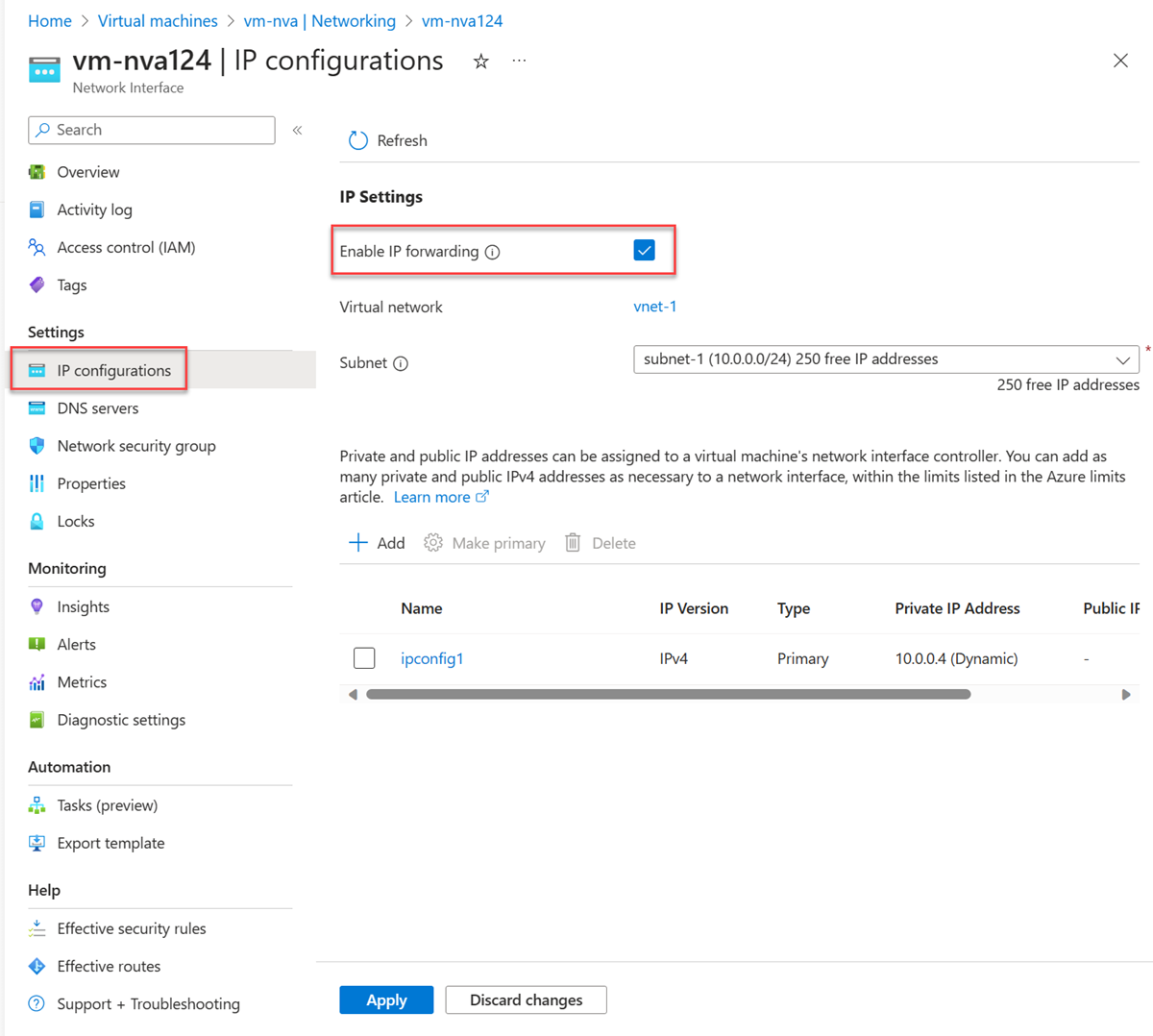Click the Discard changes button
This screenshot has width=1153, height=1036.
[x=526, y=999]
